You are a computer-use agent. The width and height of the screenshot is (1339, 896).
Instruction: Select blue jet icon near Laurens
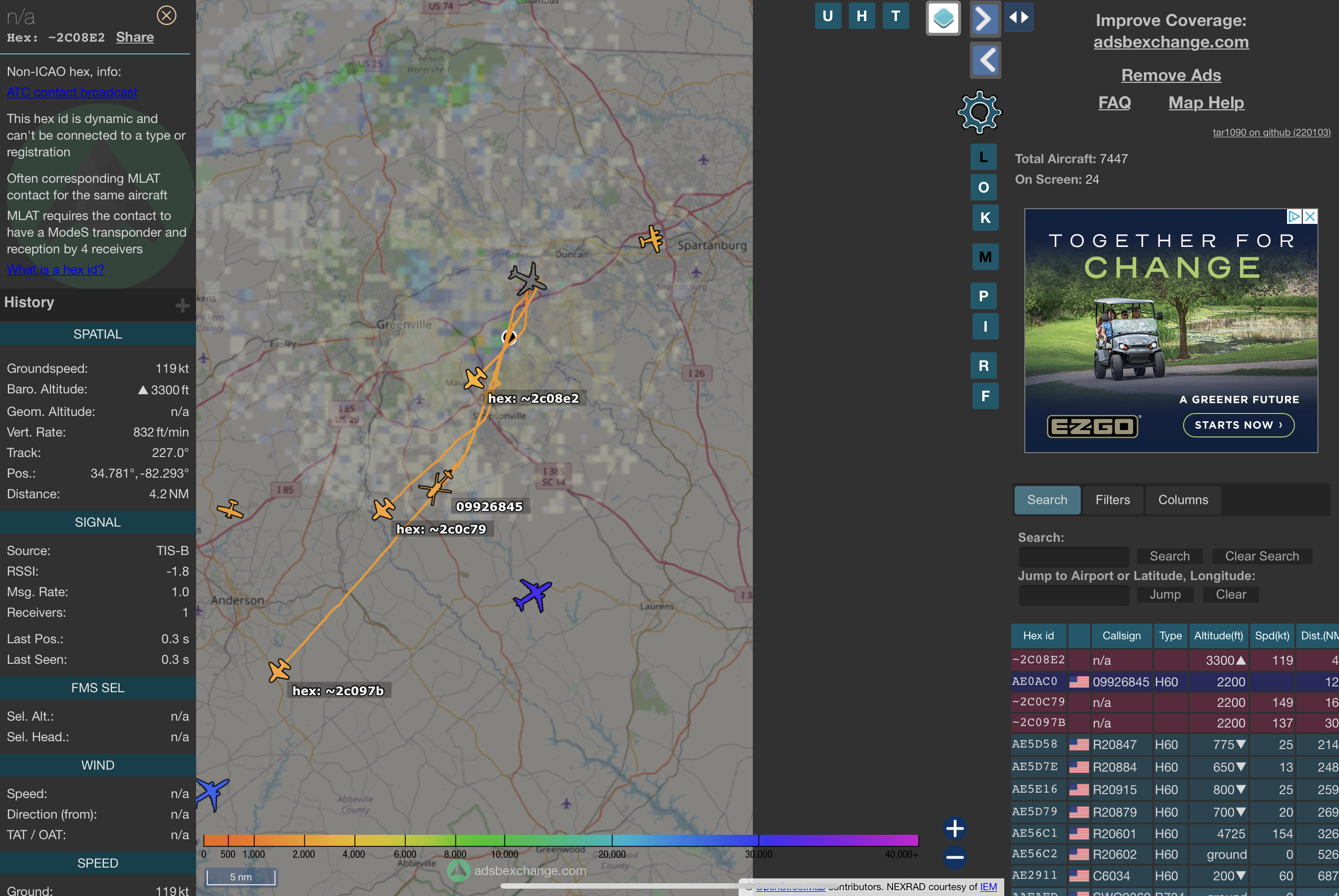(532, 595)
